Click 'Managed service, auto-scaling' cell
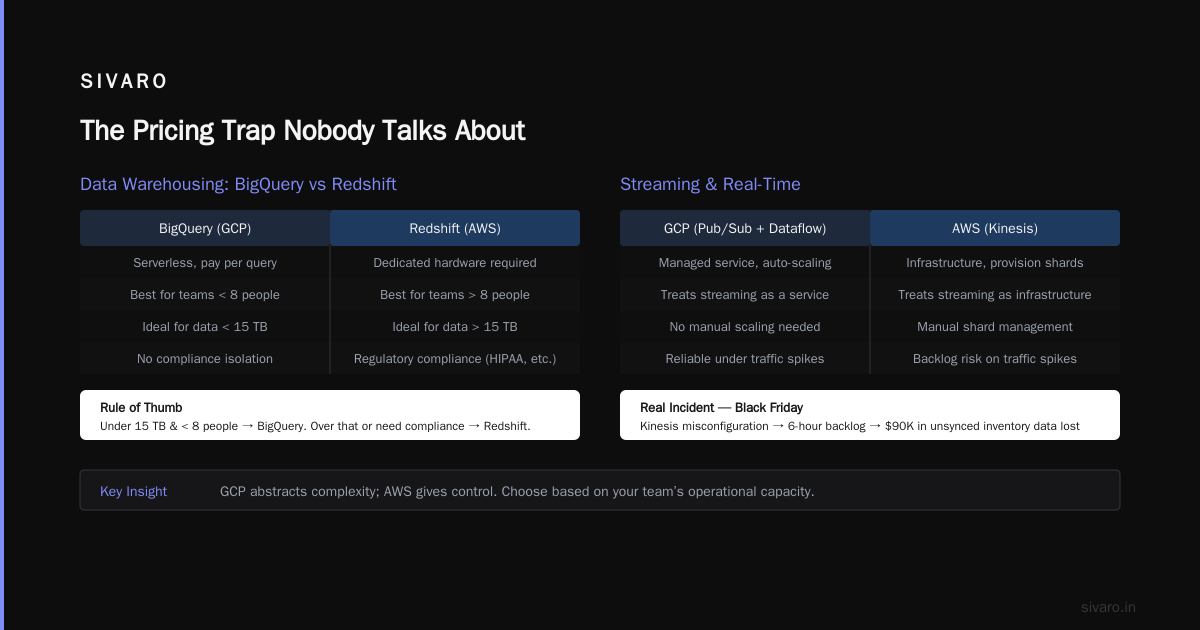1200x630 pixels. [x=745, y=263]
